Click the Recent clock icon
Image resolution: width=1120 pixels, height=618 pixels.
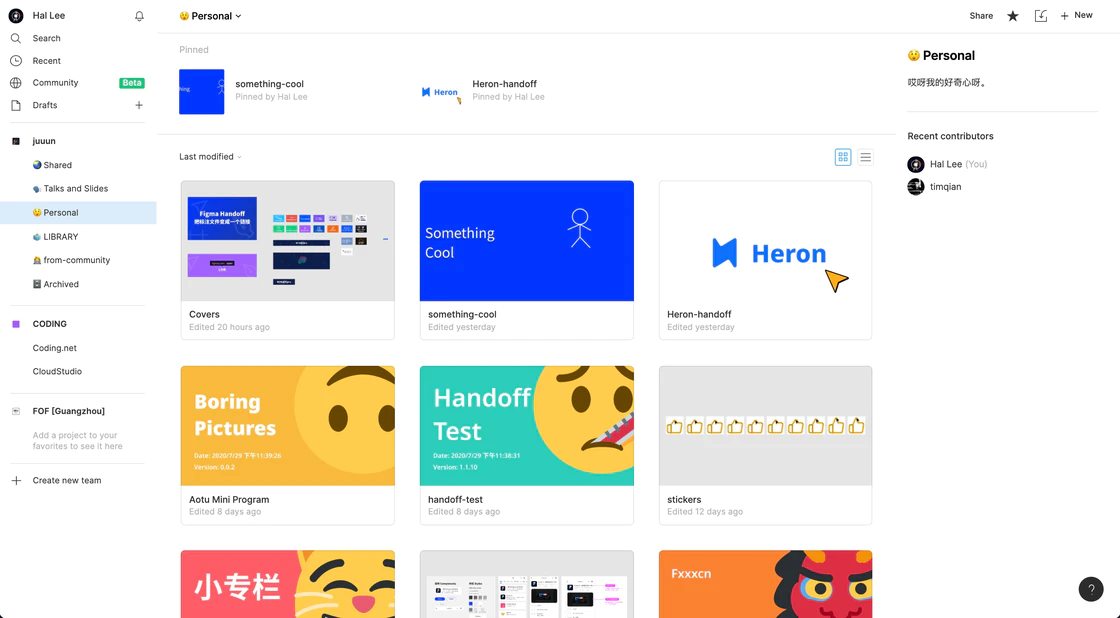click(x=16, y=61)
